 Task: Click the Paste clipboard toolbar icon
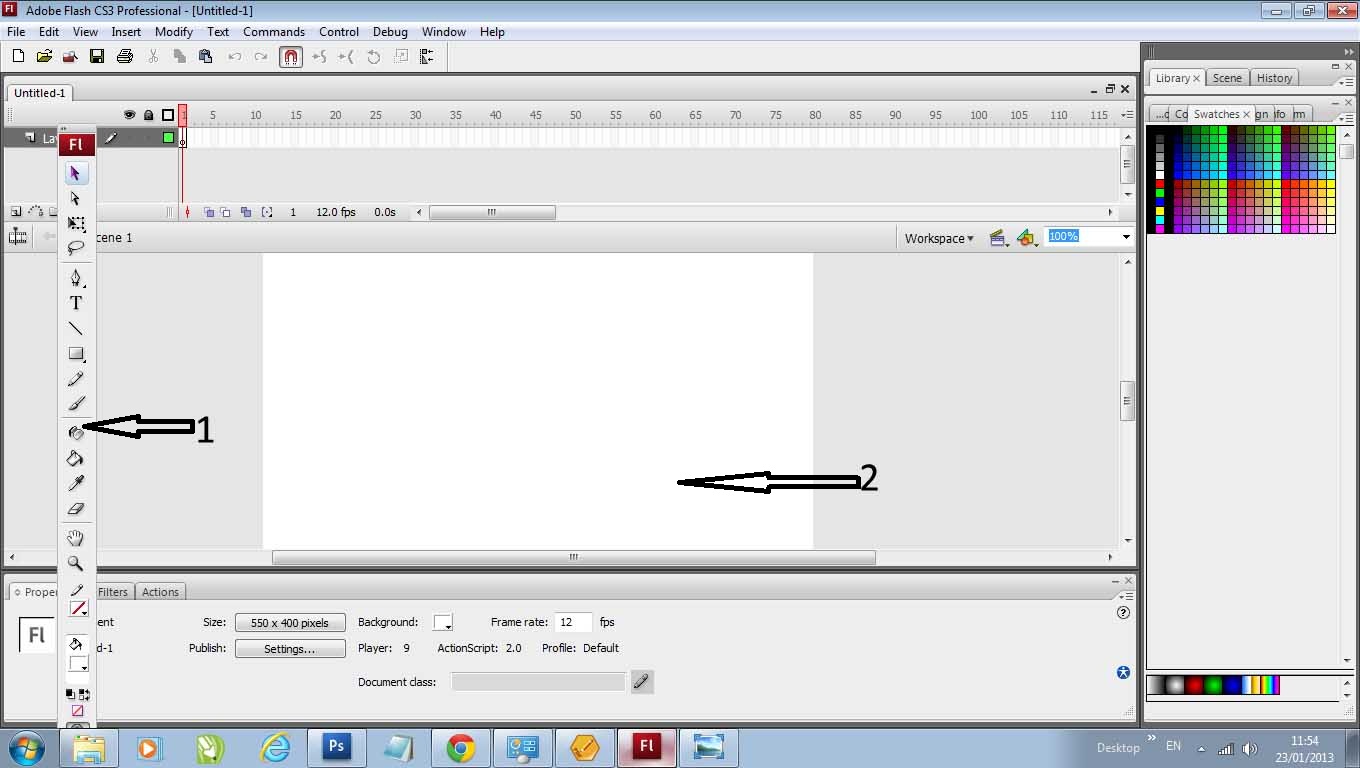coord(205,57)
